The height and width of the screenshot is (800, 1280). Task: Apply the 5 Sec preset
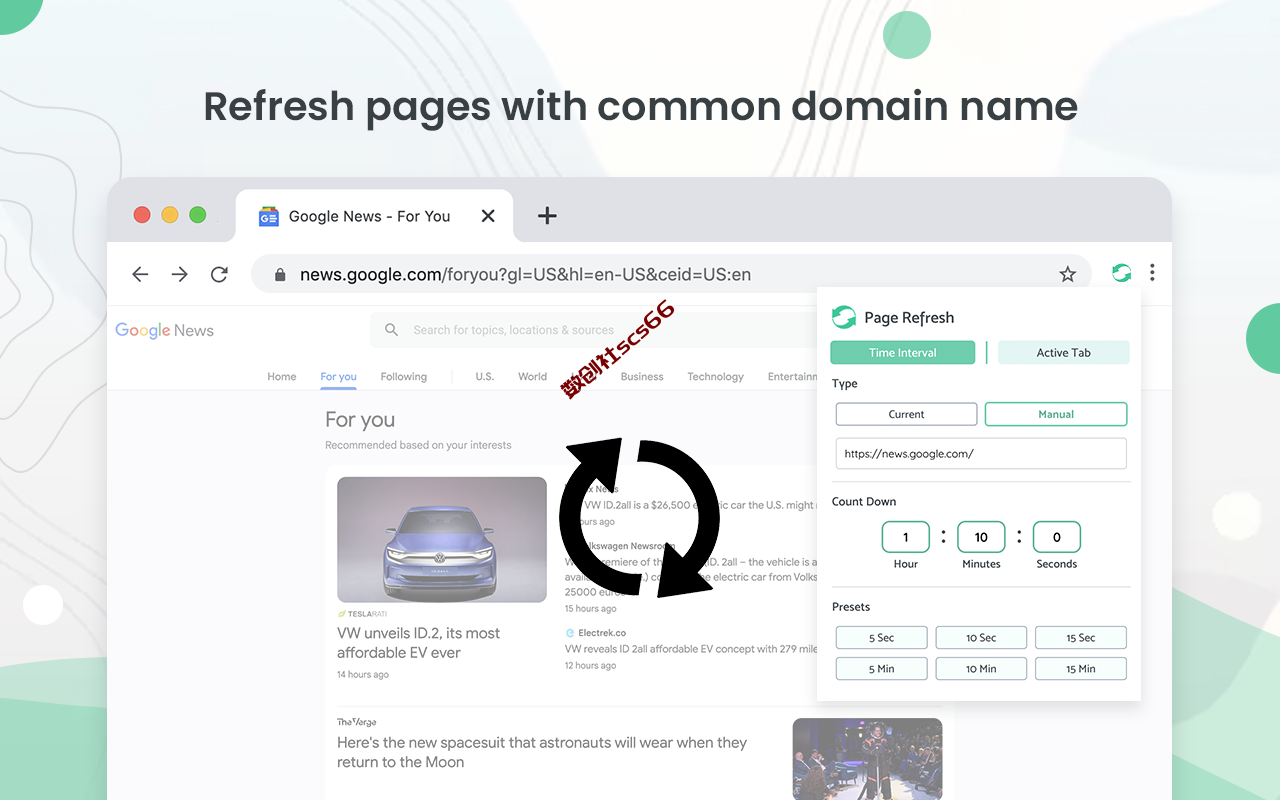click(x=882, y=638)
